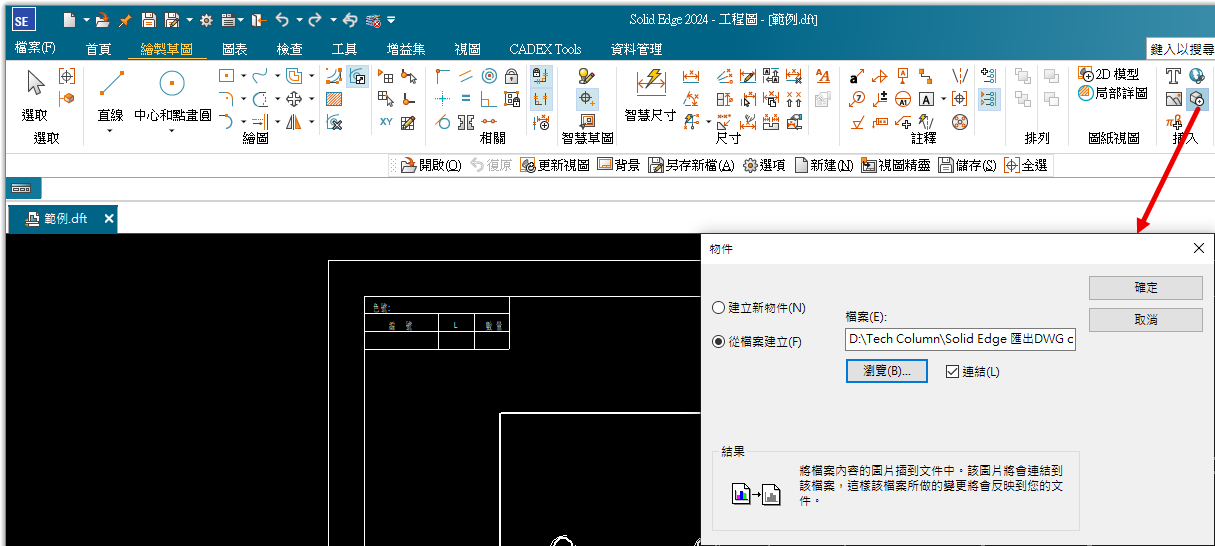The height and width of the screenshot is (546, 1215).
Task: Open the 資料管理 tab
Action: click(x=636, y=48)
